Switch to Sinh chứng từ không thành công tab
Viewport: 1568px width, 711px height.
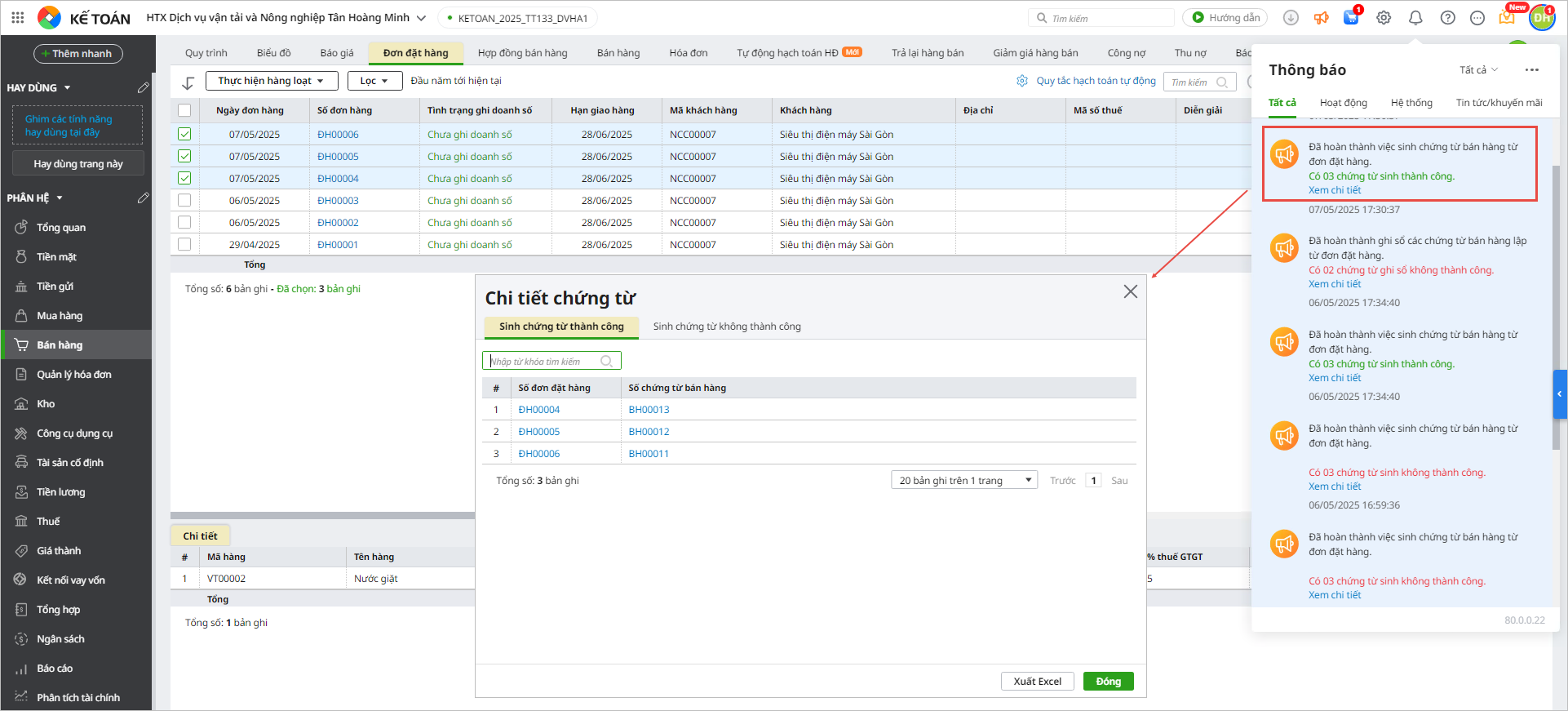pyautogui.click(x=726, y=327)
